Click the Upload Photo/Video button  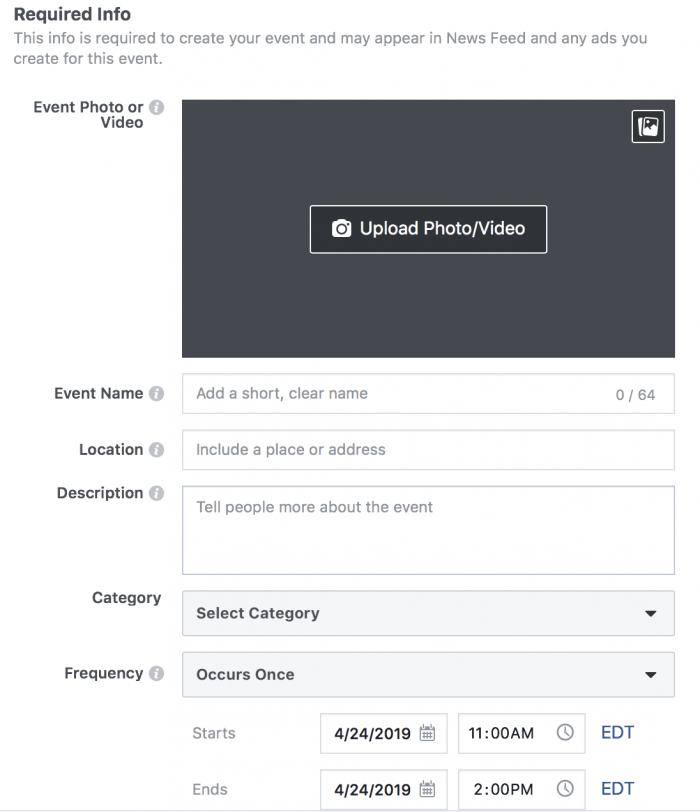[x=428, y=229]
